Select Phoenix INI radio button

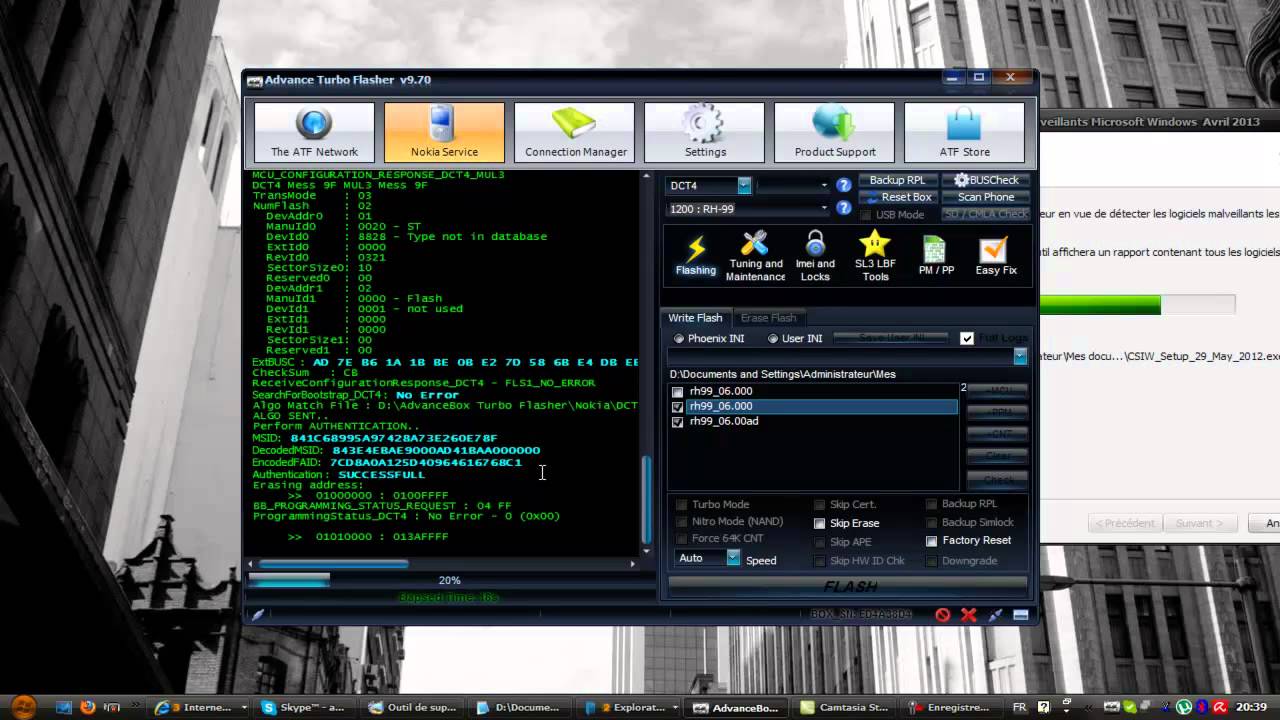(679, 339)
